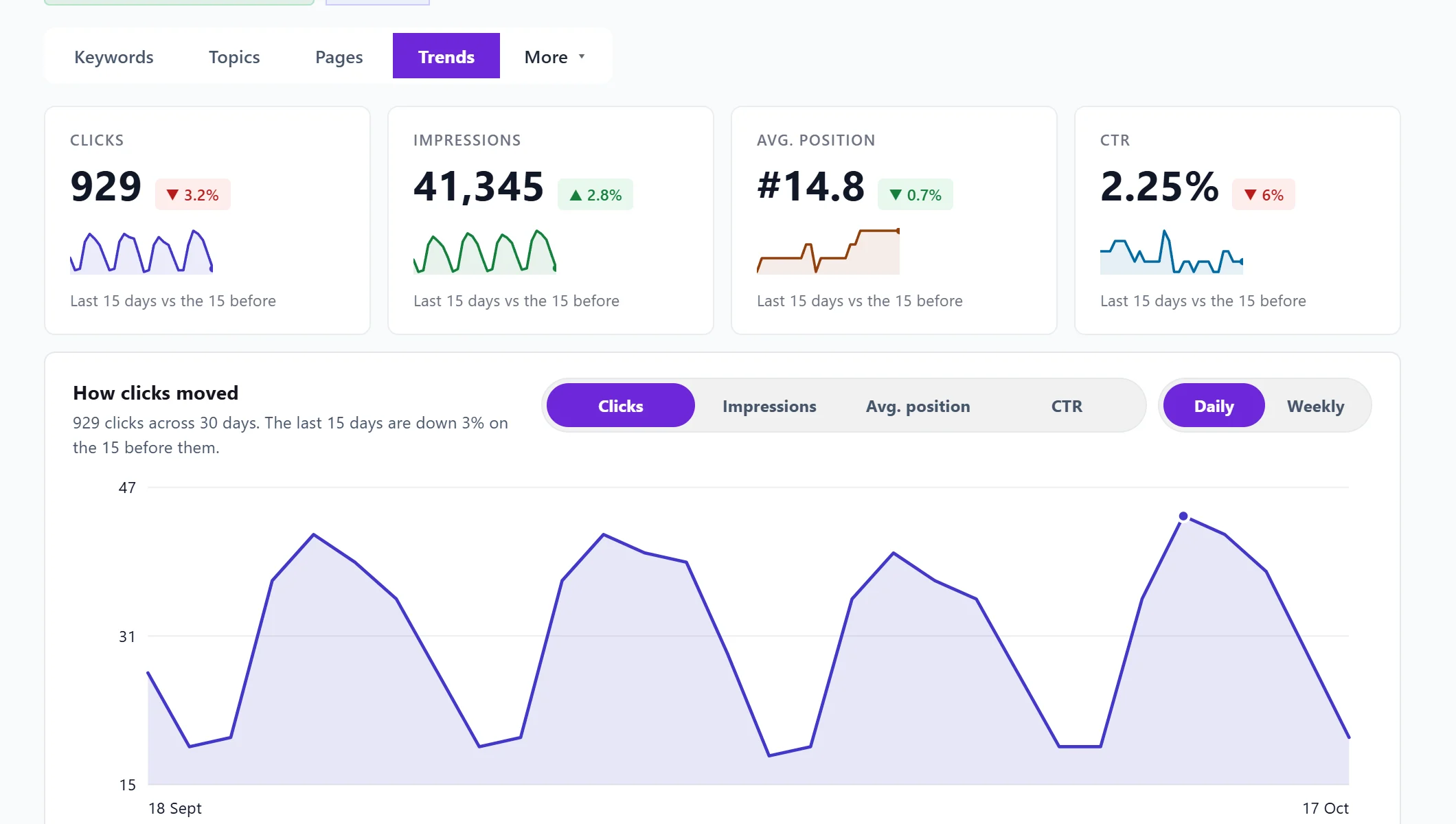Click the 2.25% CTR value

[x=1159, y=186]
